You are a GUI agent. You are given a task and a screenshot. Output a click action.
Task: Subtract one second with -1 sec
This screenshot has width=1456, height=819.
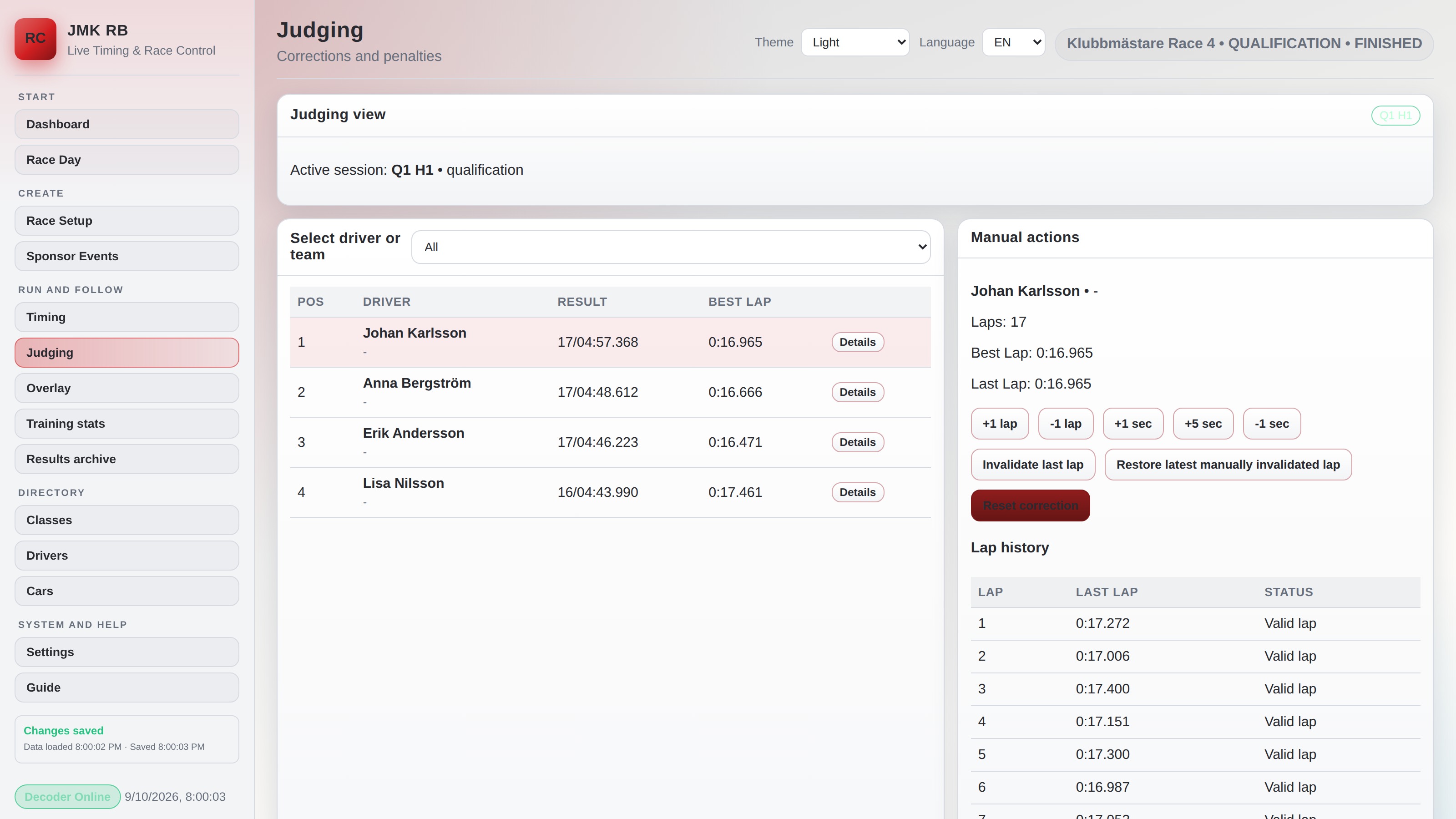click(1272, 423)
